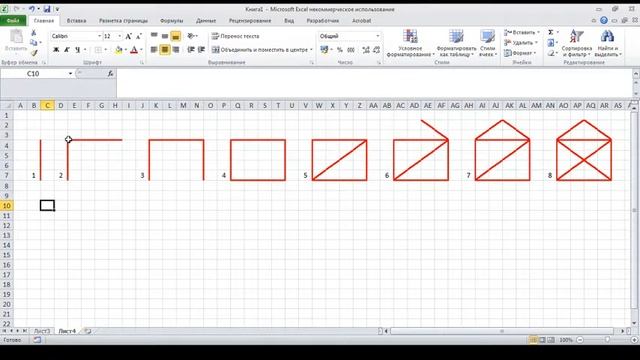The width and height of the screenshot is (640, 360).
Task: Select row header 10
Action: coord(7,206)
